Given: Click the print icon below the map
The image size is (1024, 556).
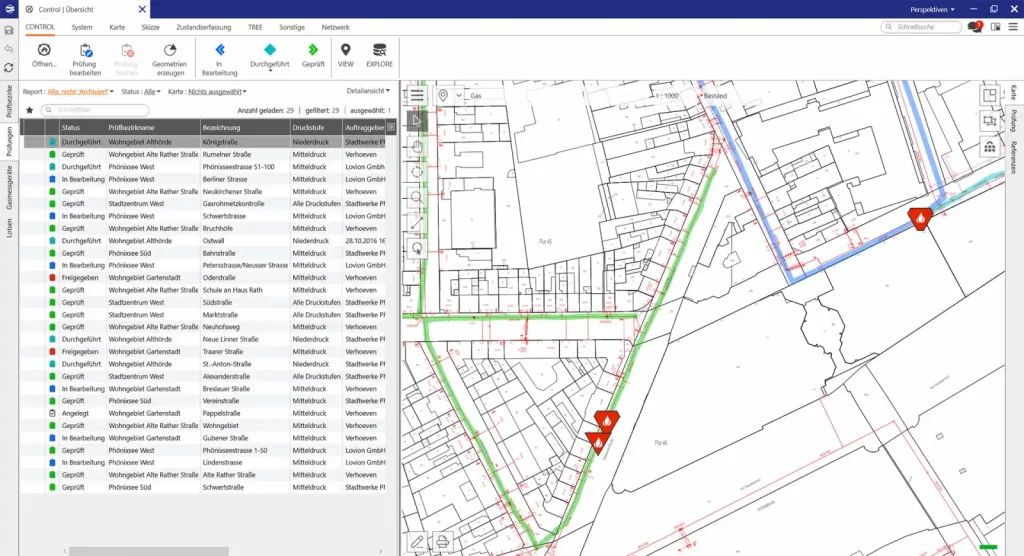Looking at the screenshot, I should click(442, 542).
